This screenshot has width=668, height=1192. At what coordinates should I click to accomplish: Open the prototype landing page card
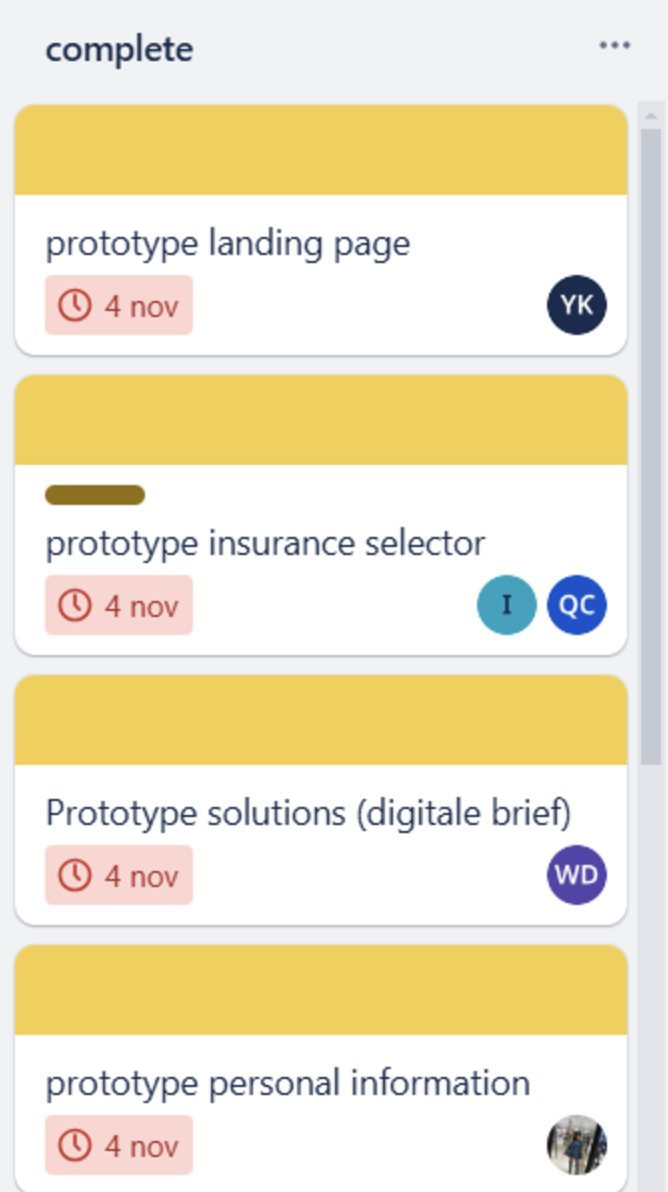(x=228, y=244)
